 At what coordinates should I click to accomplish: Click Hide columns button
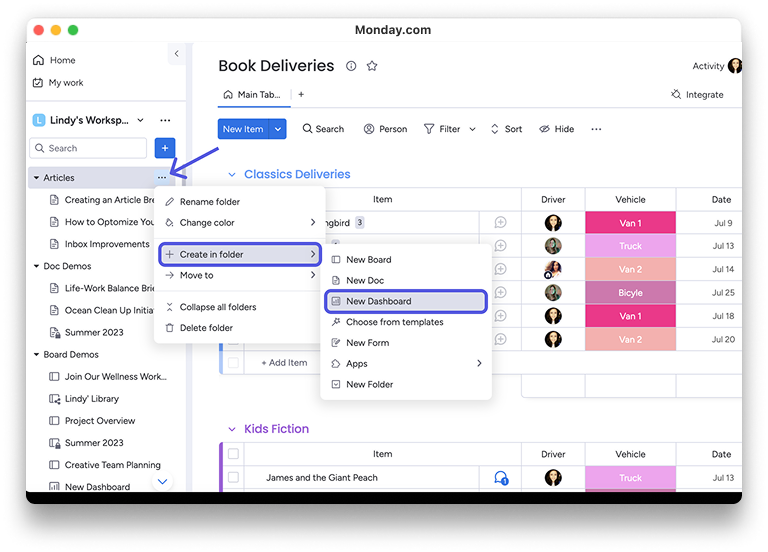(556, 129)
